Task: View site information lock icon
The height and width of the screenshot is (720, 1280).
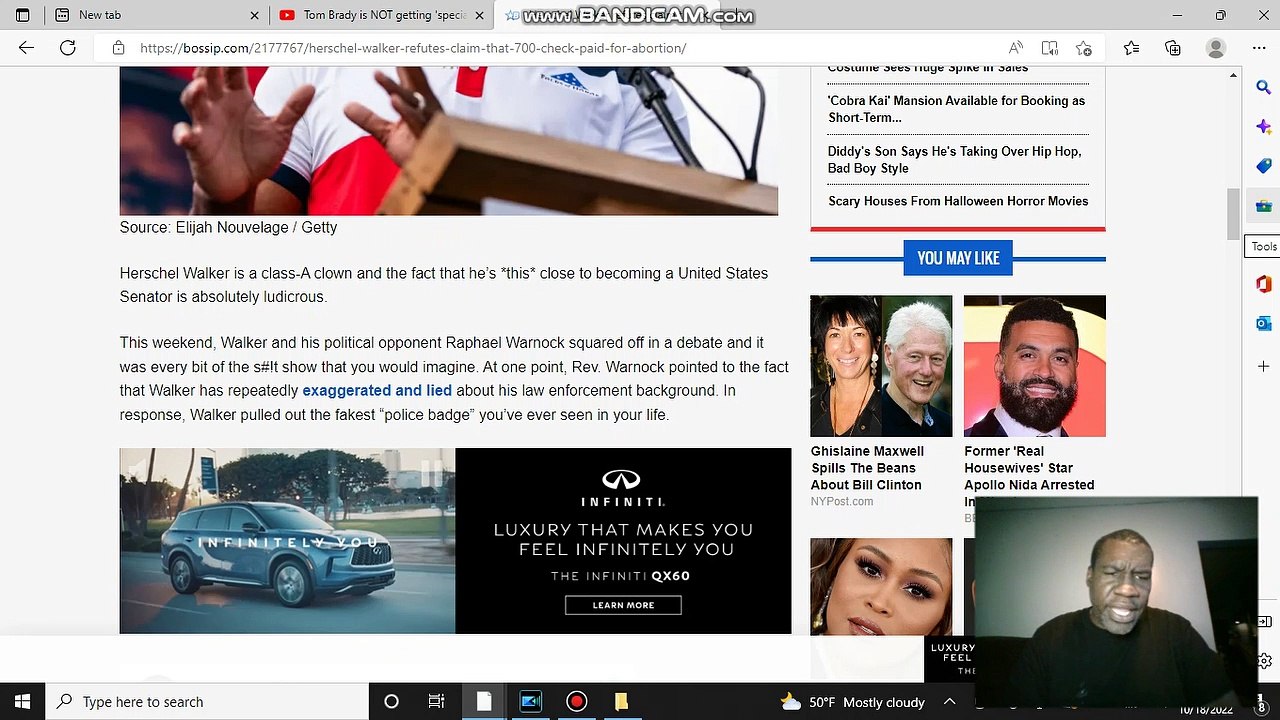Action: 118,48
